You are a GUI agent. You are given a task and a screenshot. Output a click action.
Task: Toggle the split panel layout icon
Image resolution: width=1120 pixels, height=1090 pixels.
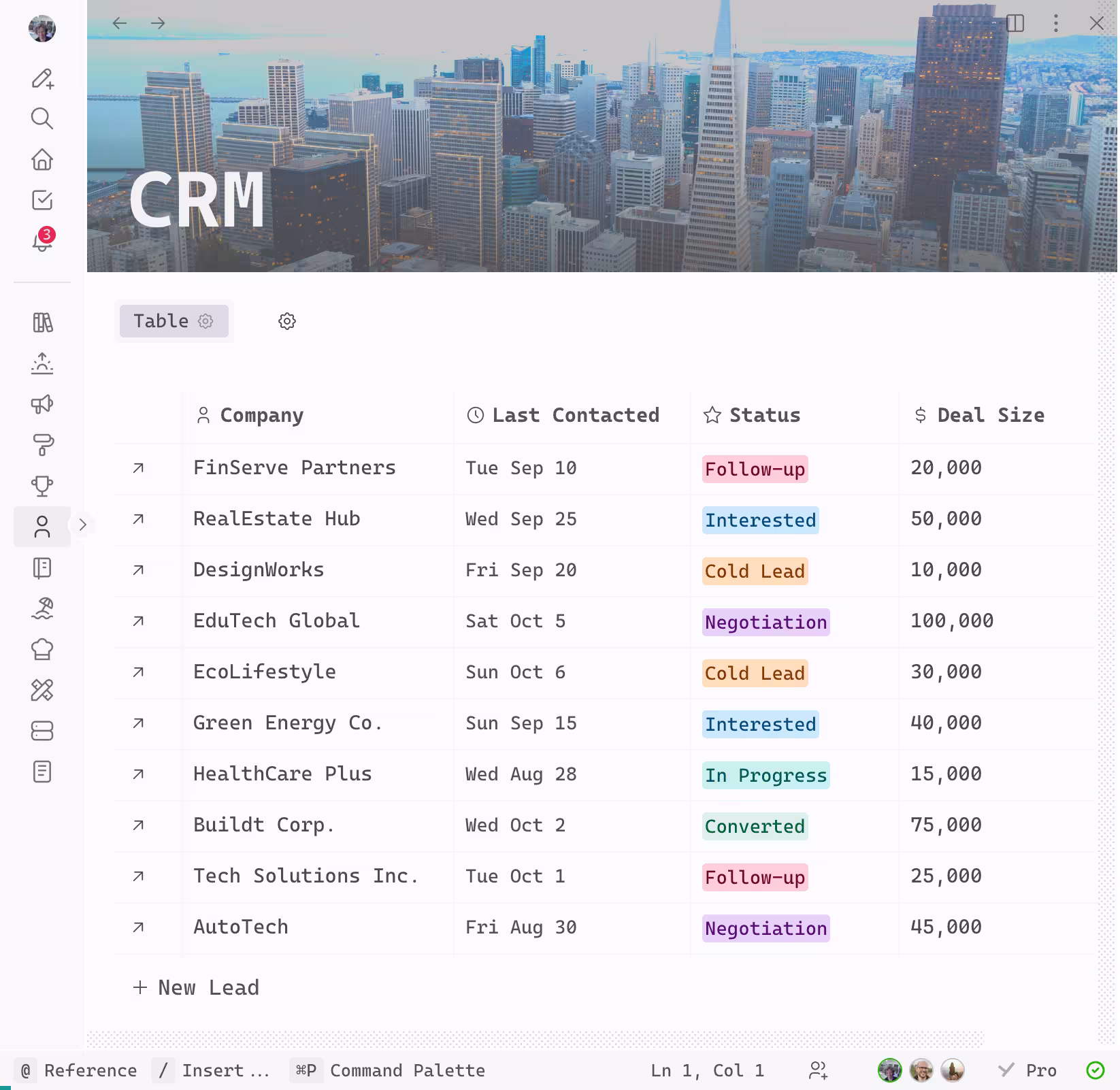coord(1015,24)
